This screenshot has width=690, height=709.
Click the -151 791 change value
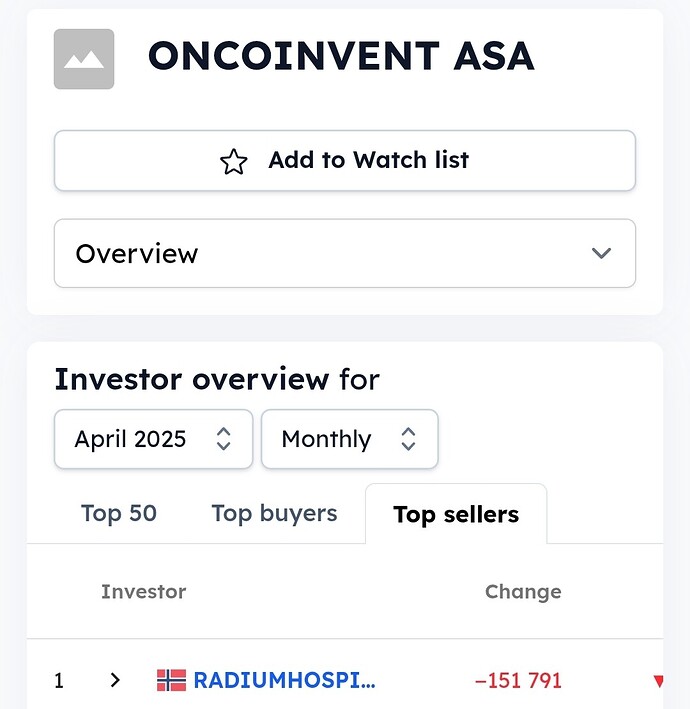point(518,681)
